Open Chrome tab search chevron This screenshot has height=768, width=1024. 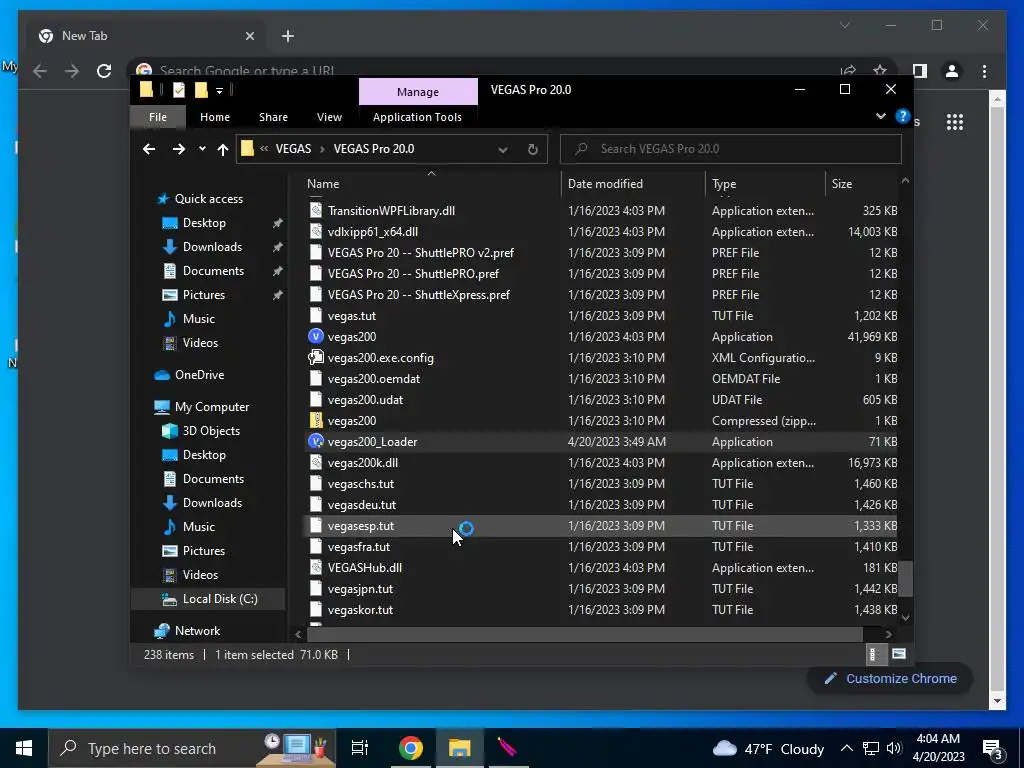pyautogui.click(x=844, y=25)
